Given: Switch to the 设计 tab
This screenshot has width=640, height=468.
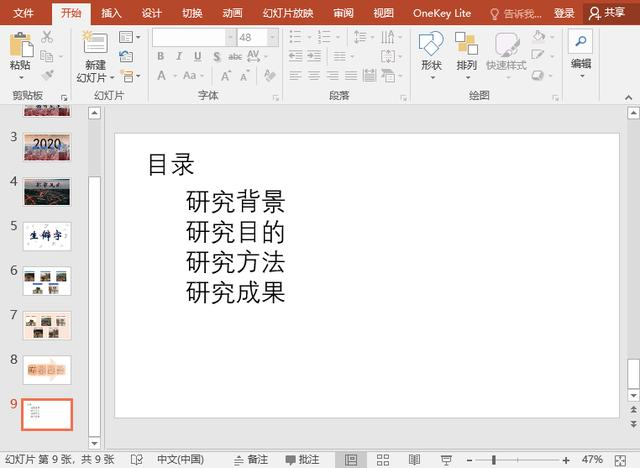Looking at the screenshot, I should (151, 13).
